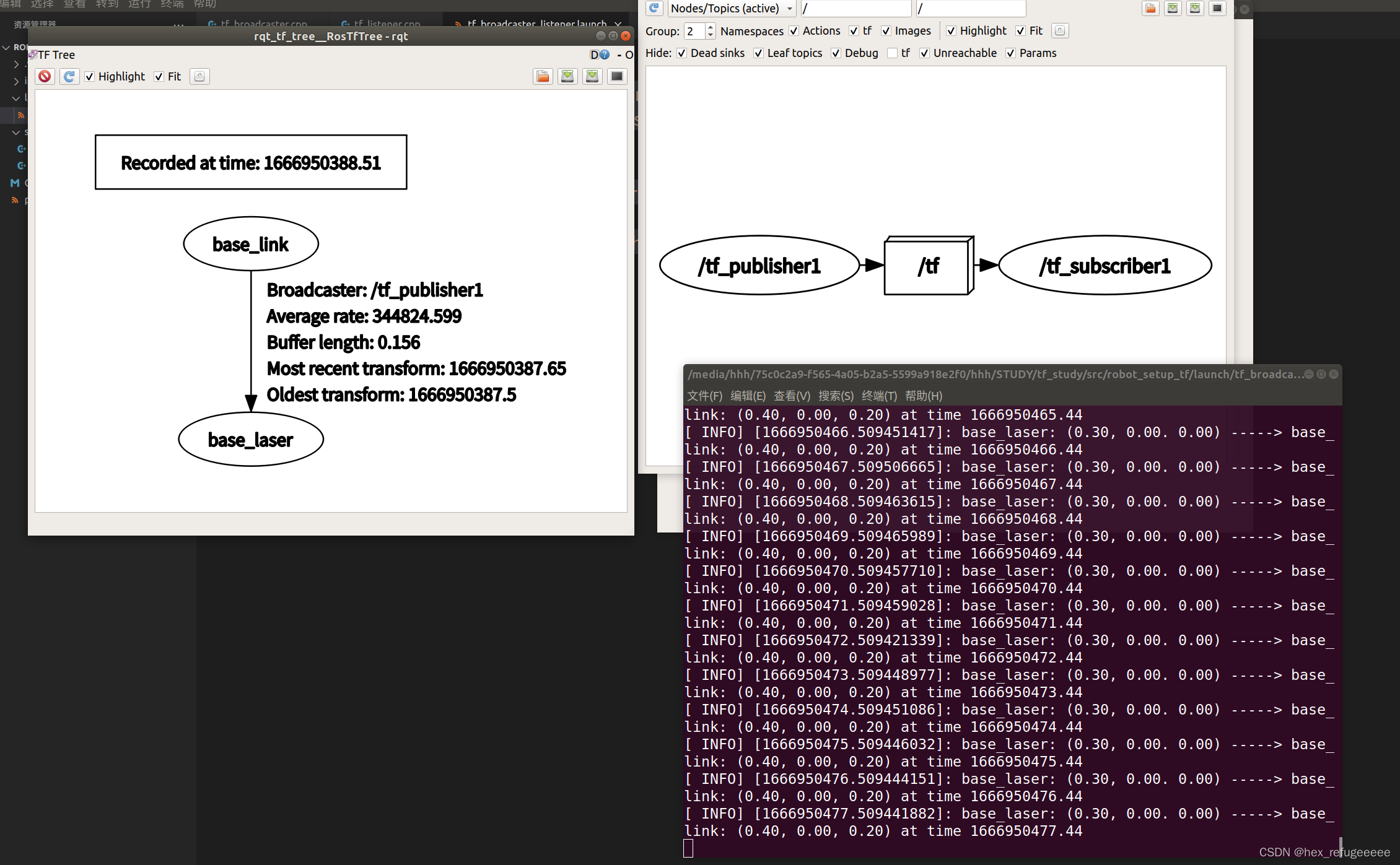This screenshot has width=1400, height=865.
Task: Toggle Highlight checkbox in TF Tree
Action: tap(90, 77)
